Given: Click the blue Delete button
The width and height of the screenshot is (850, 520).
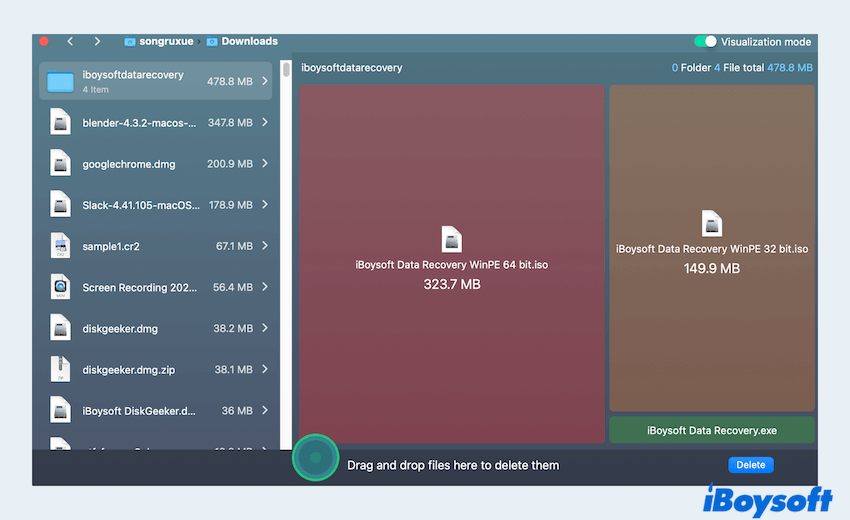Looking at the screenshot, I should (751, 465).
